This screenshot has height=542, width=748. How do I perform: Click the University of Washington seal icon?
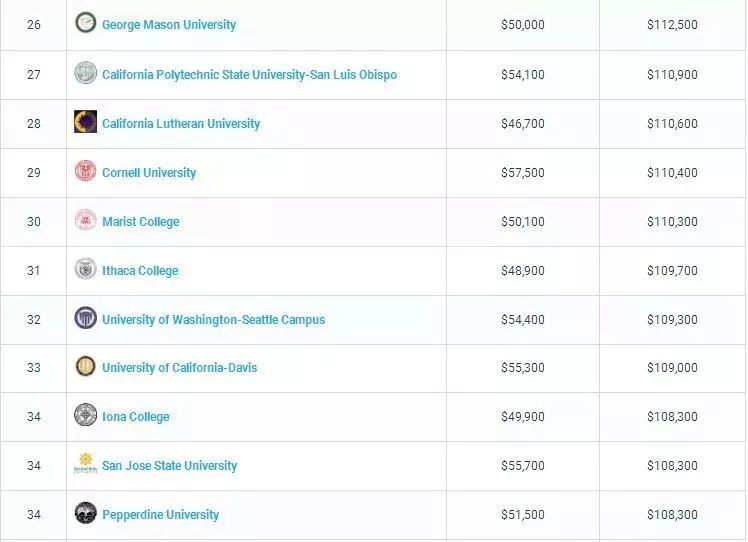click(x=86, y=318)
